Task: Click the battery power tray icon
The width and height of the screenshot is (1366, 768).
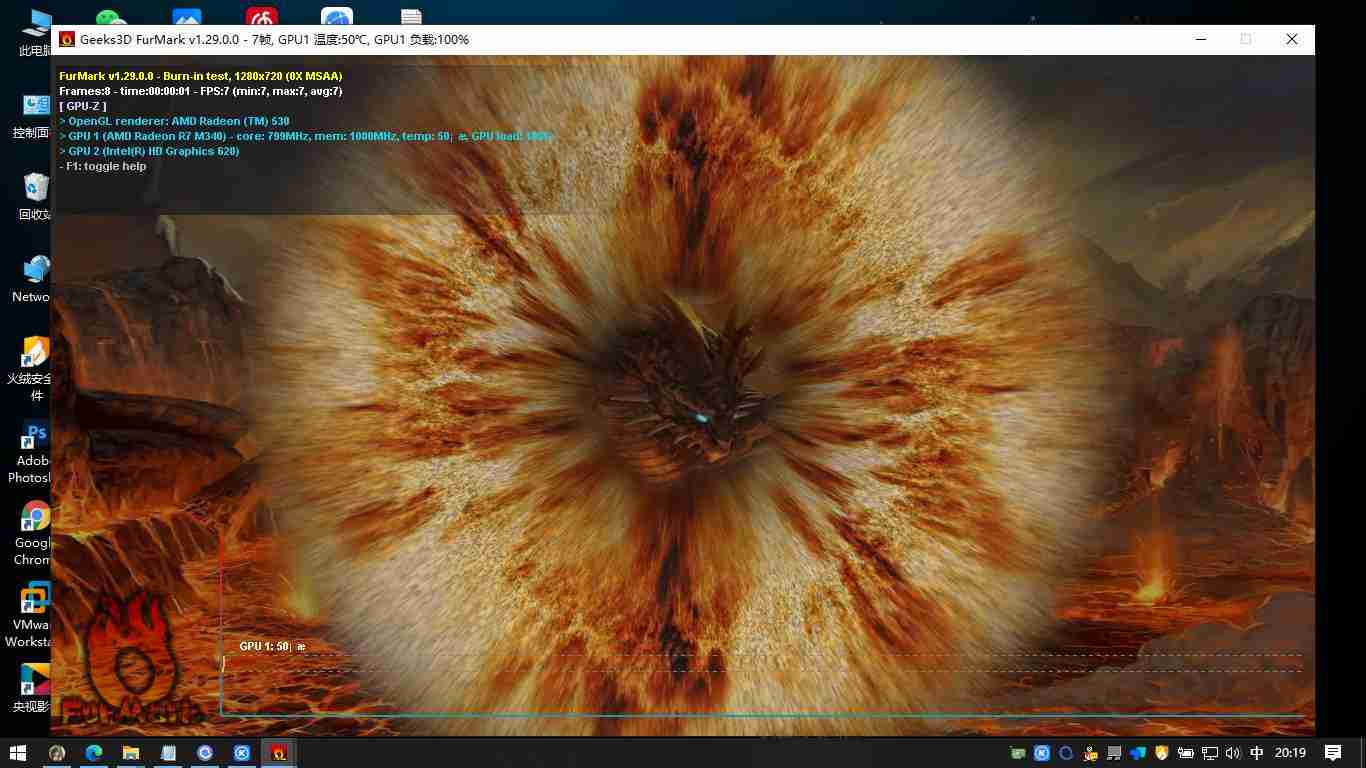Action: click(1186, 753)
